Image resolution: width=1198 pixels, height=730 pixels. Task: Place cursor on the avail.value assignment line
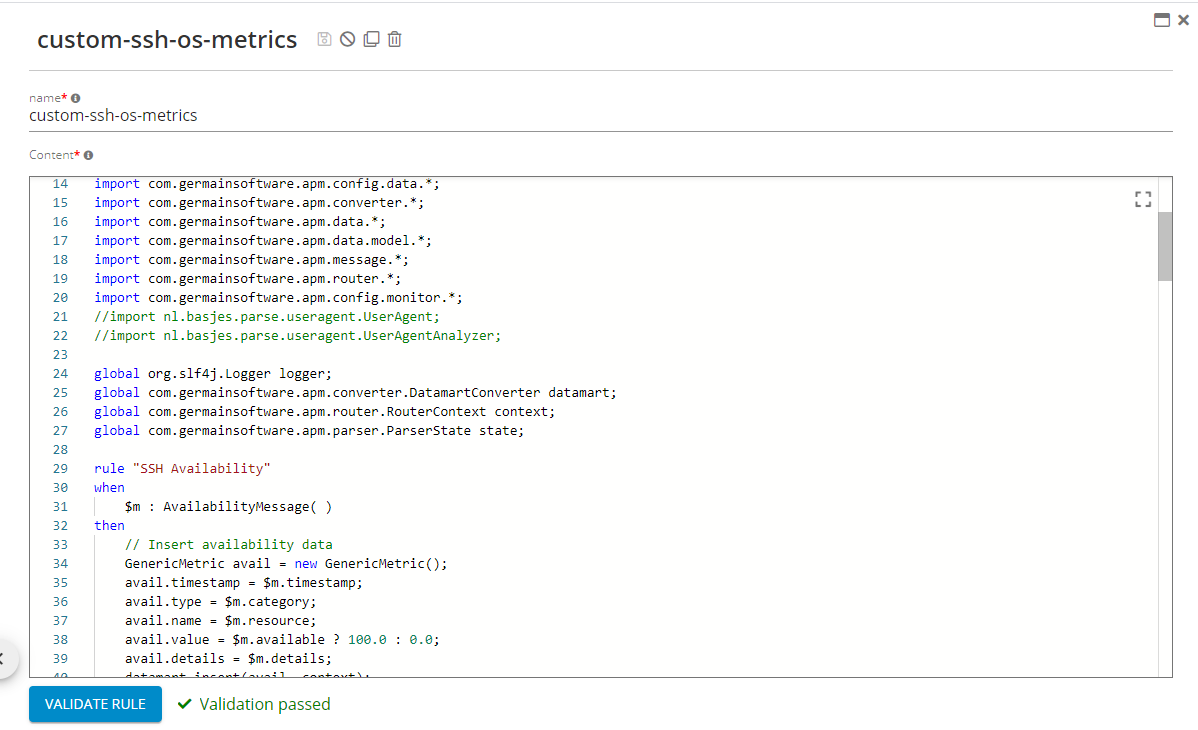[x=282, y=639]
